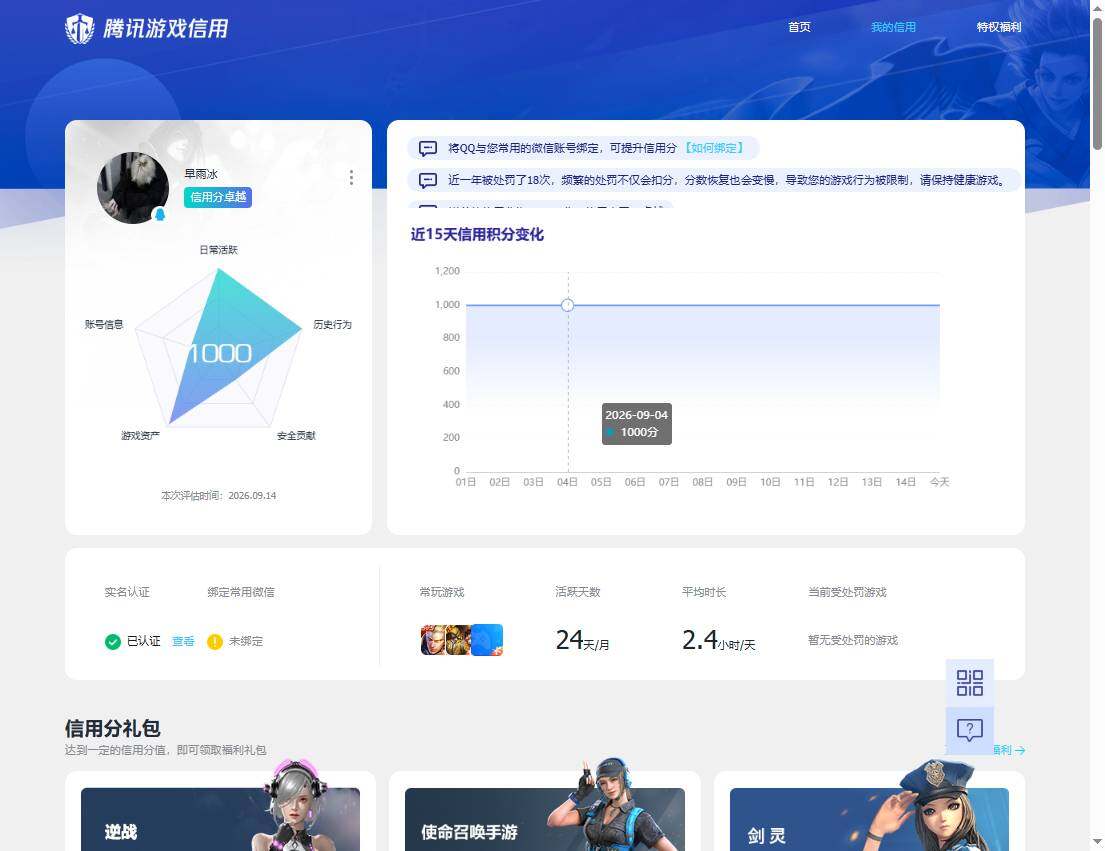Click the green verified check icon
The height and width of the screenshot is (851, 1105).
pos(113,642)
